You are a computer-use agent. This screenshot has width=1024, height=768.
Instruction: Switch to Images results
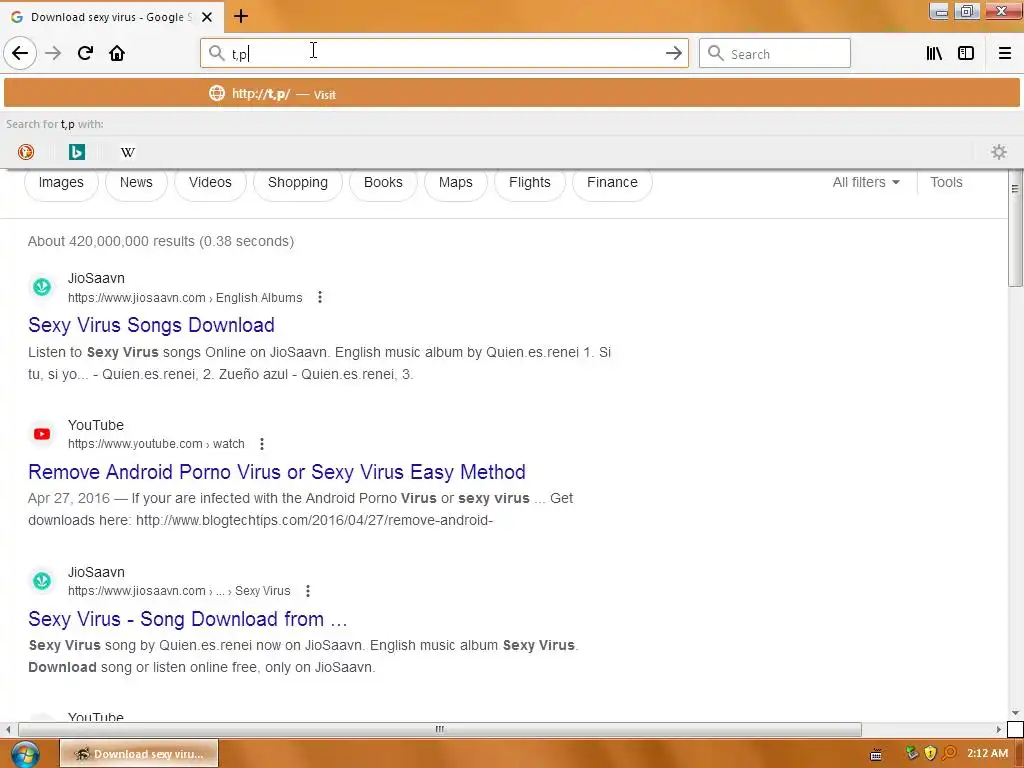61,182
